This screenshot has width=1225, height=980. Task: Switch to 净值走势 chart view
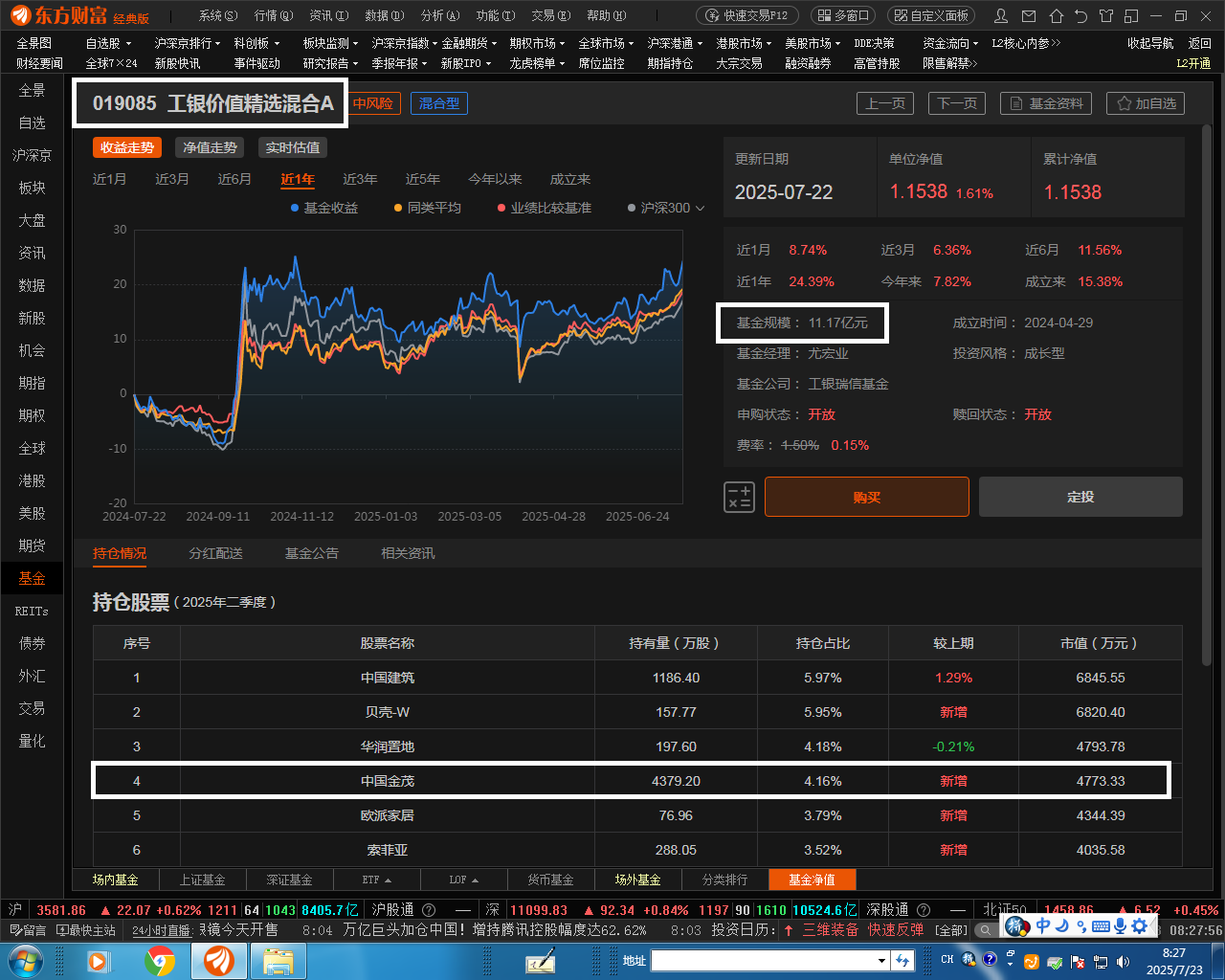coord(210,147)
